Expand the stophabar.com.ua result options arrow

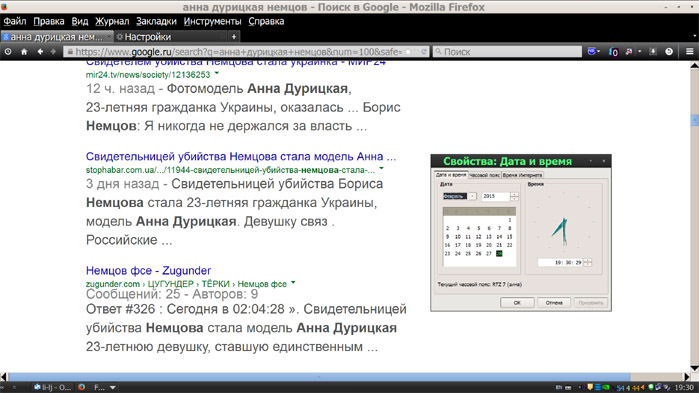382,168
